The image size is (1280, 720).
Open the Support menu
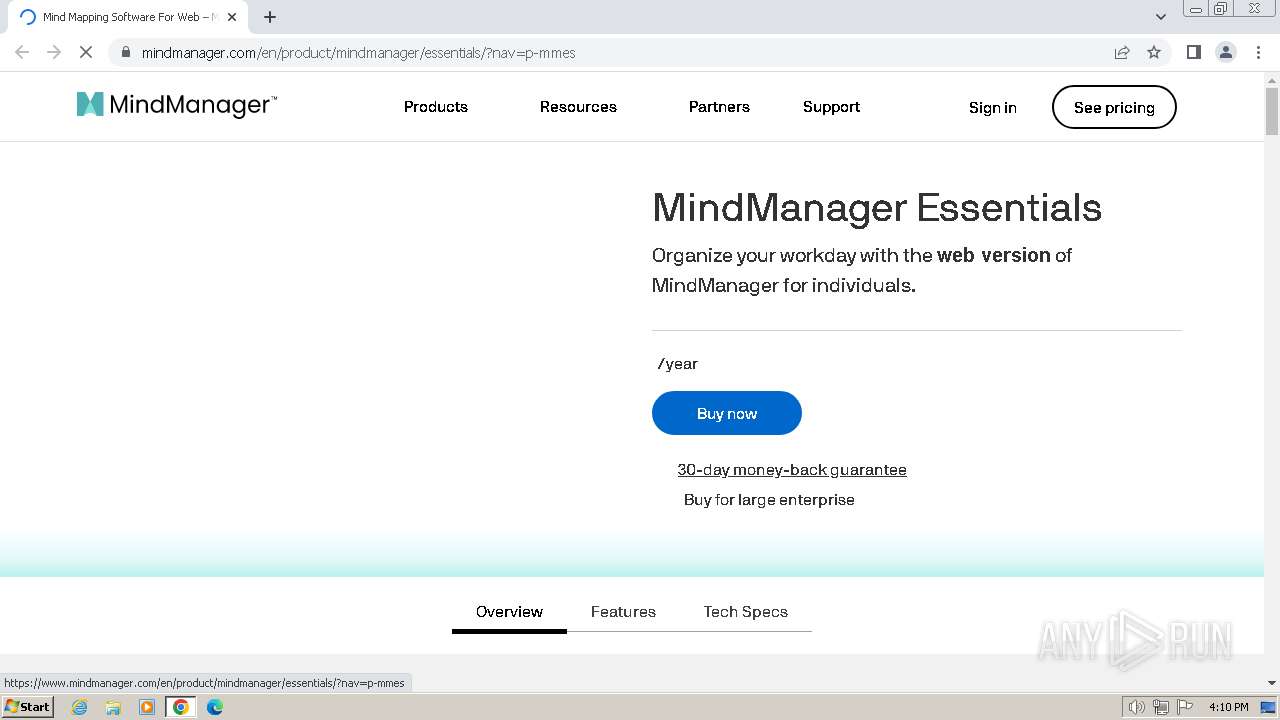(x=831, y=107)
